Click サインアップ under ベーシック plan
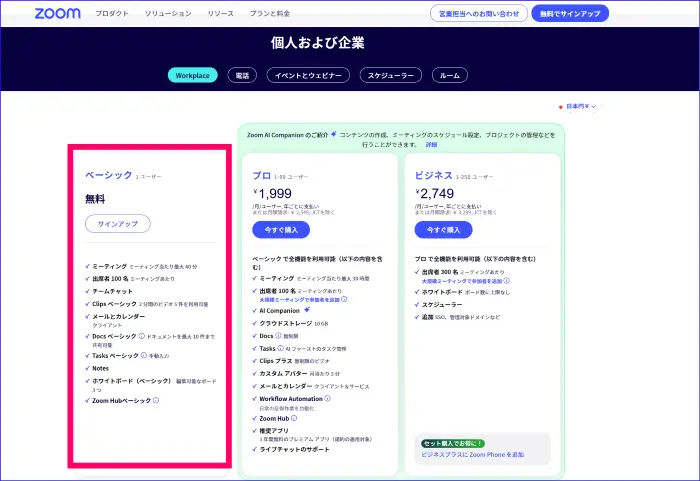The width and height of the screenshot is (700, 481). [118, 223]
